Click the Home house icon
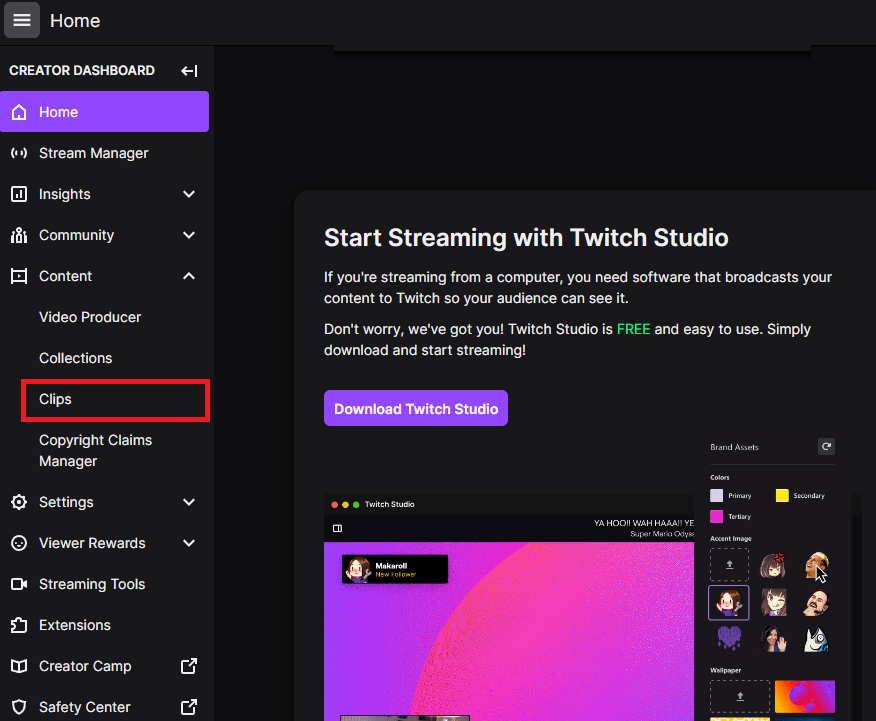This screenshot has height=721, width=876. tap(19, 112)
